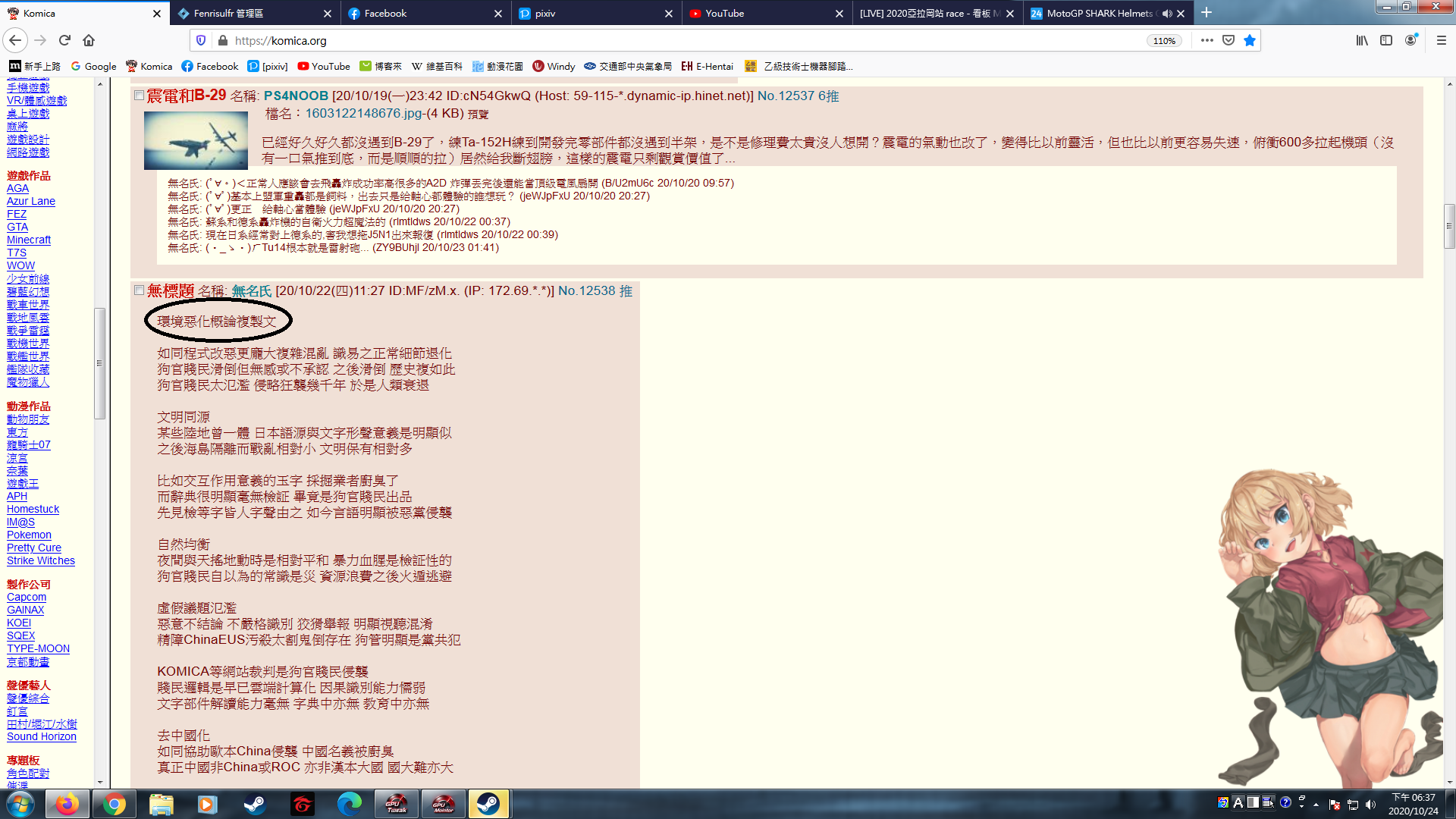Open Strike Witches board in sidebar
Viewport: 1456px width, 819px height.
pyautogui.click(x=41, y=560)
